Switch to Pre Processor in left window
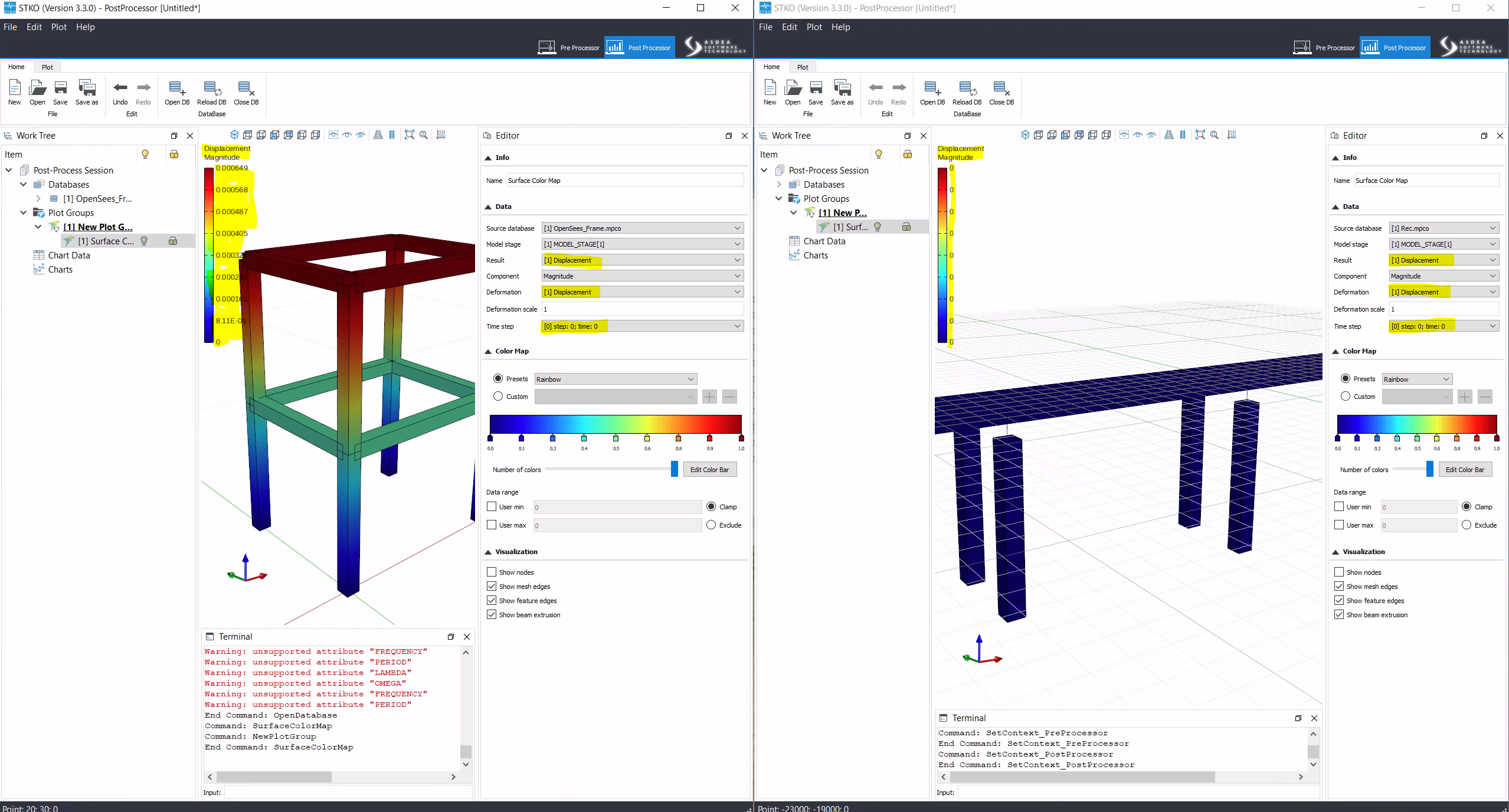The height and width of the screenshot is (812, 1509). coord(569,47)
